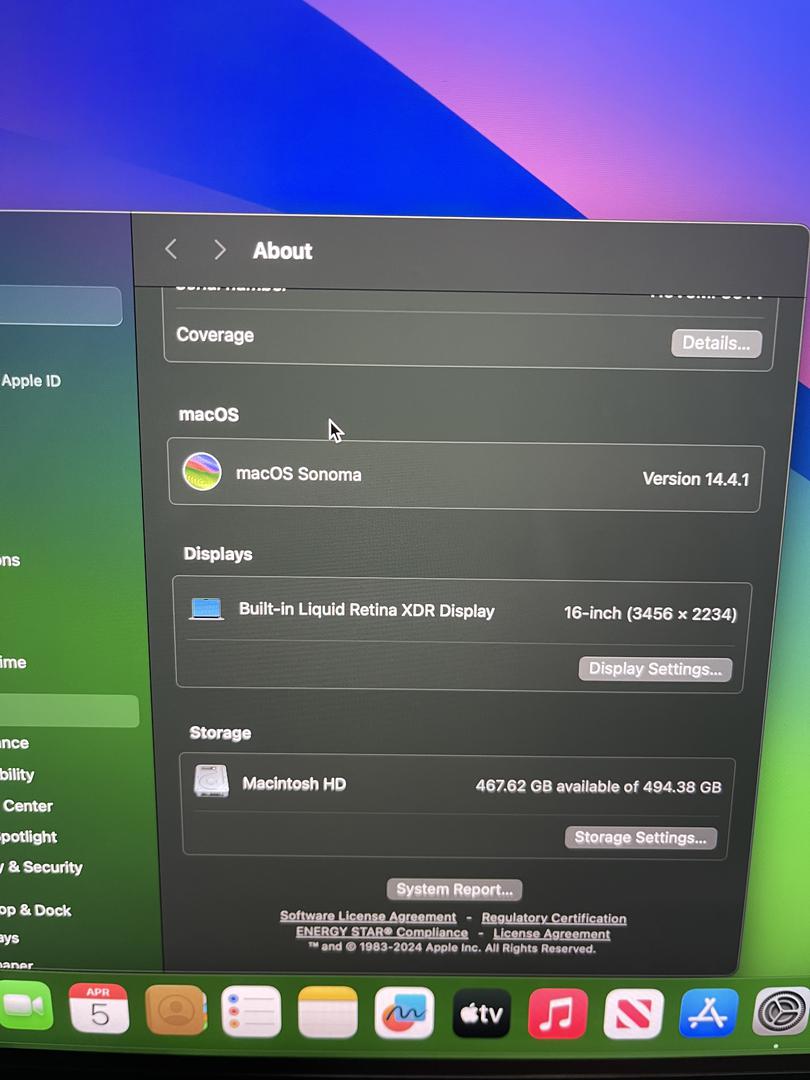Open App Store from the Dock
Image resolution: width=810 pixels, height=1080 pixels.
[709, 1013]
